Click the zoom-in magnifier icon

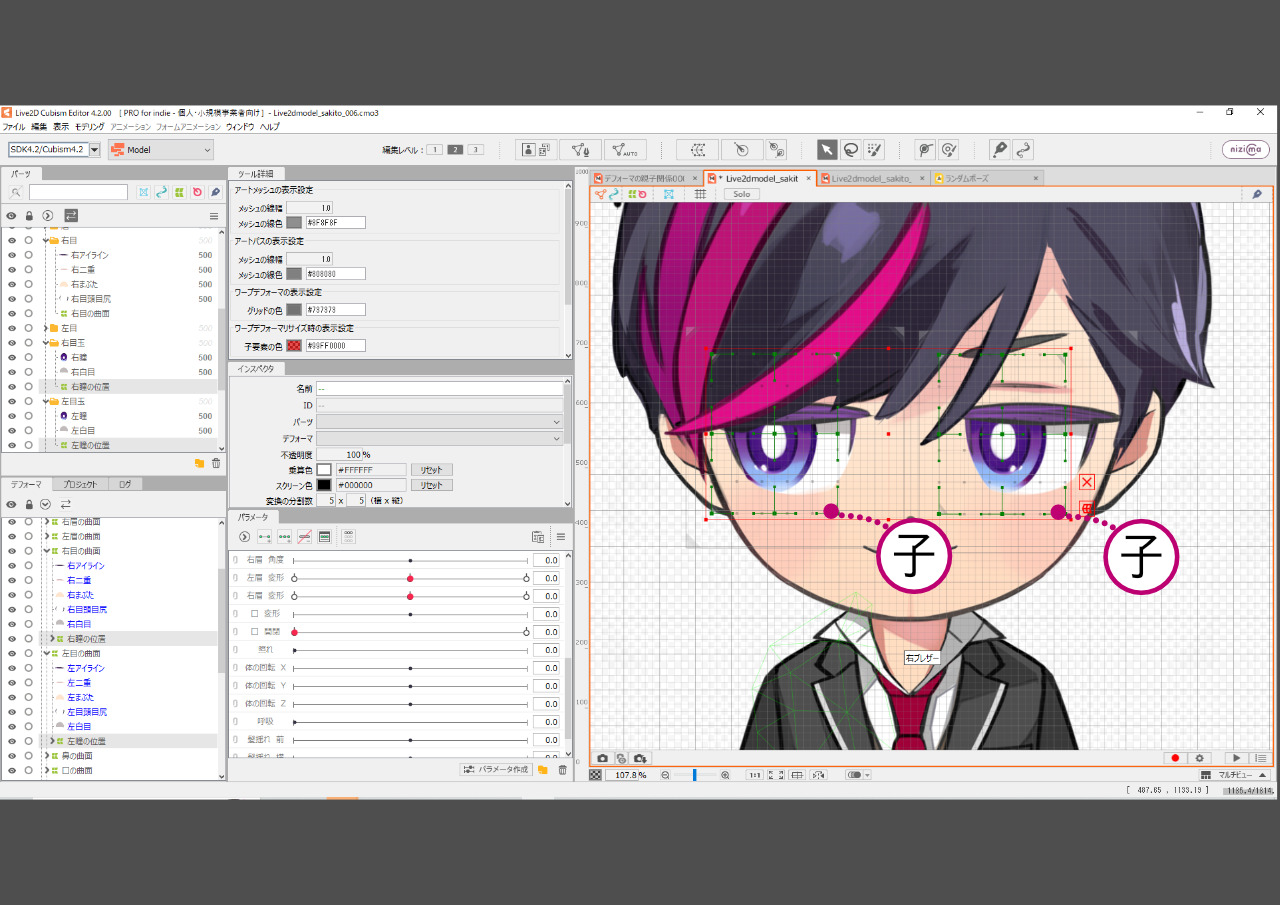(x=725, y=775)
